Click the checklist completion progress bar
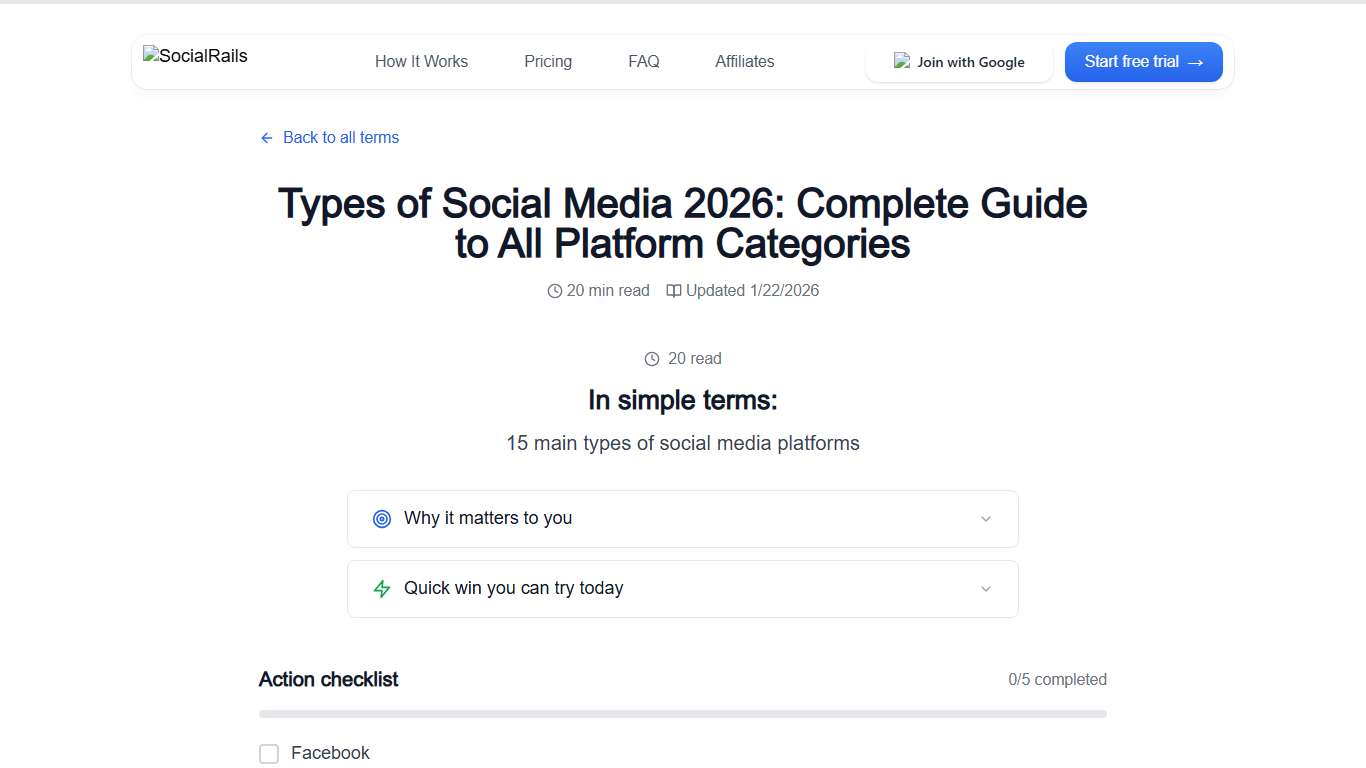The image size is (1366, 768). (x=683, y=713)
